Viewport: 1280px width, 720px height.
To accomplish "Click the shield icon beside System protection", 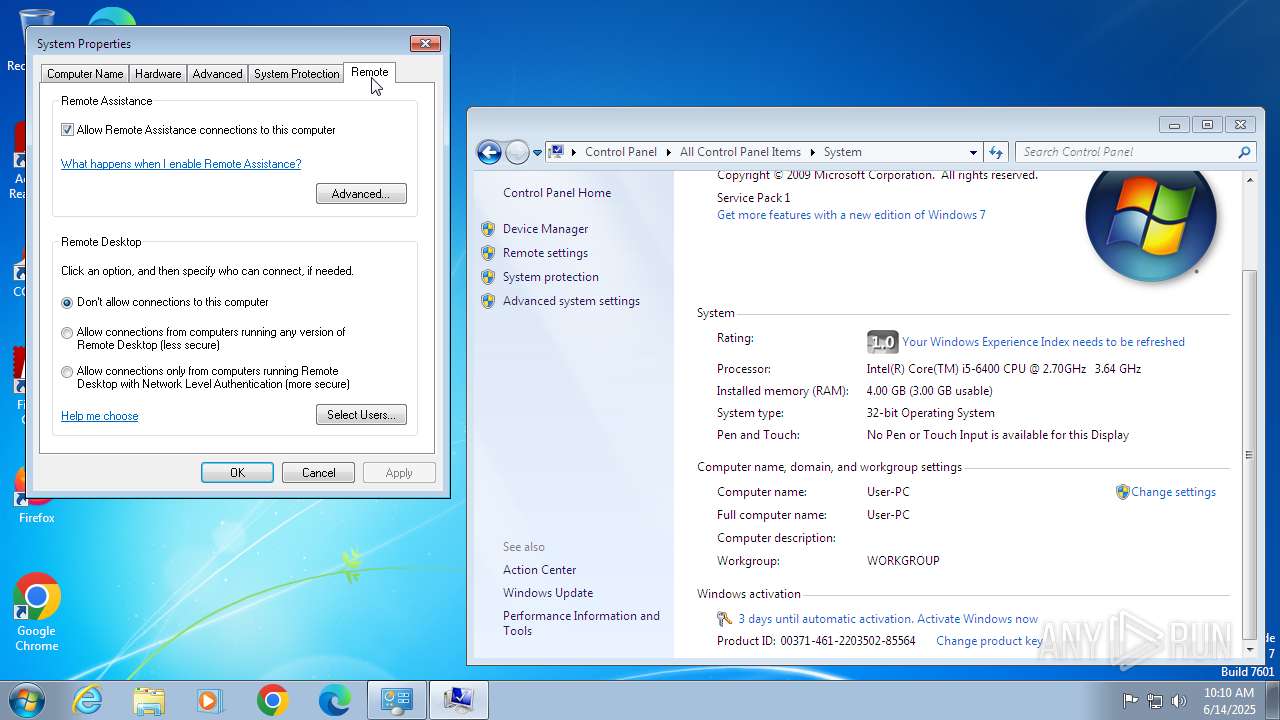I will [488, 277].
